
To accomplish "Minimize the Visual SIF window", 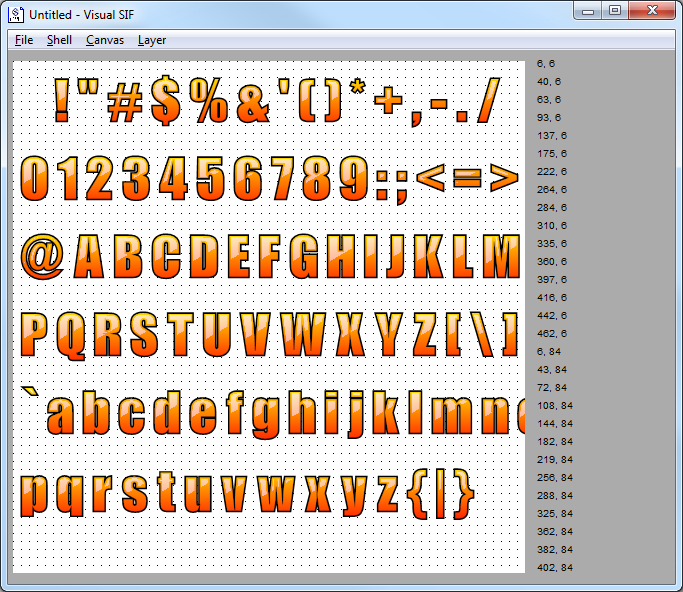I will pyautogui.click(x=589, y=11).
